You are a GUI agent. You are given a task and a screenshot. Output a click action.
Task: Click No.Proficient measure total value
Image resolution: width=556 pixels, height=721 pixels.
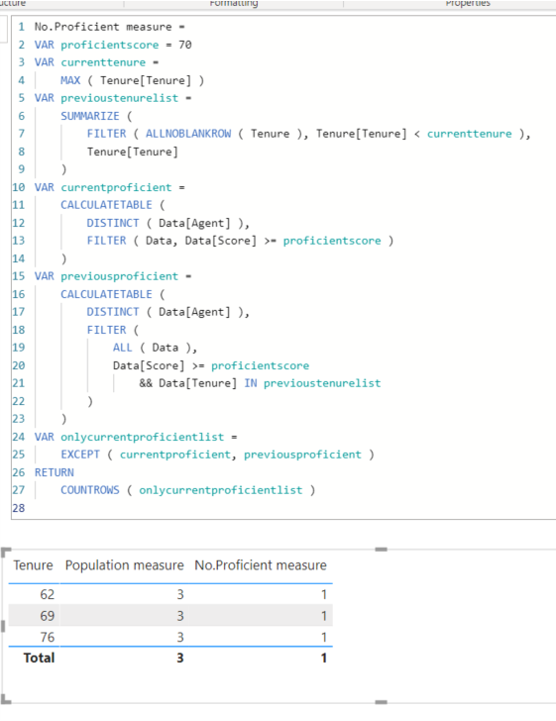[x=324, y=658]
